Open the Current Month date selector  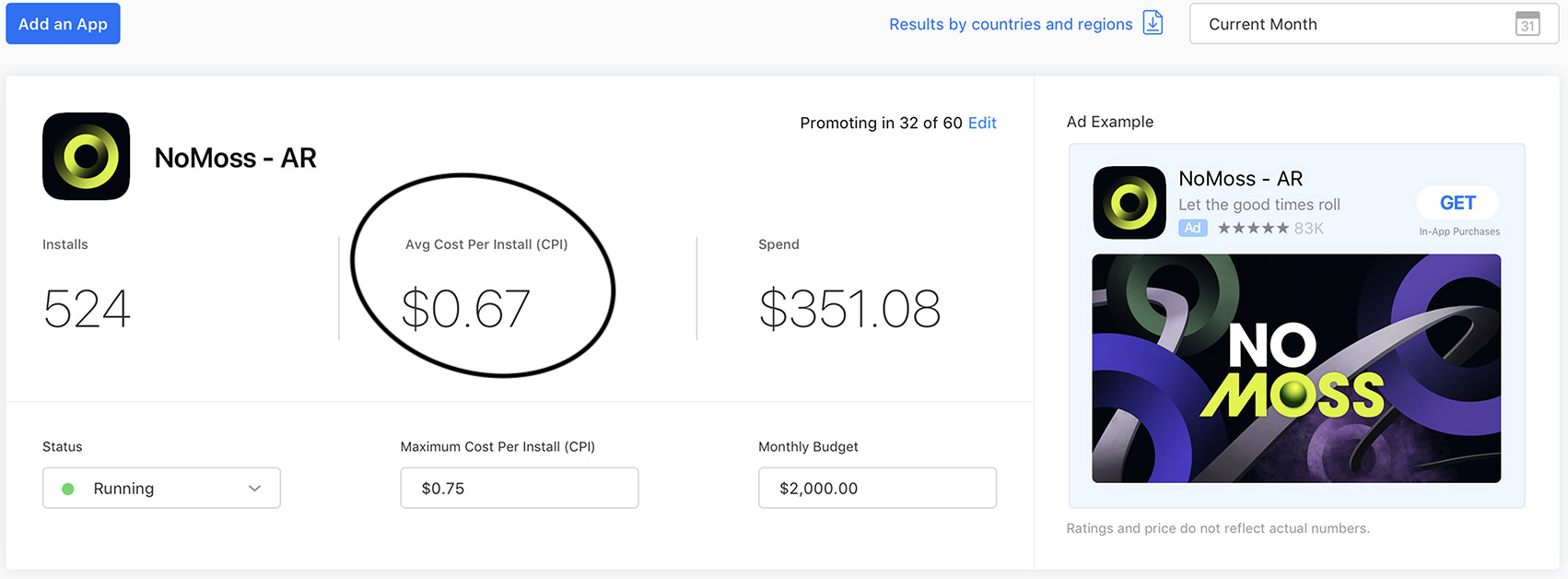coord(1354,24)
